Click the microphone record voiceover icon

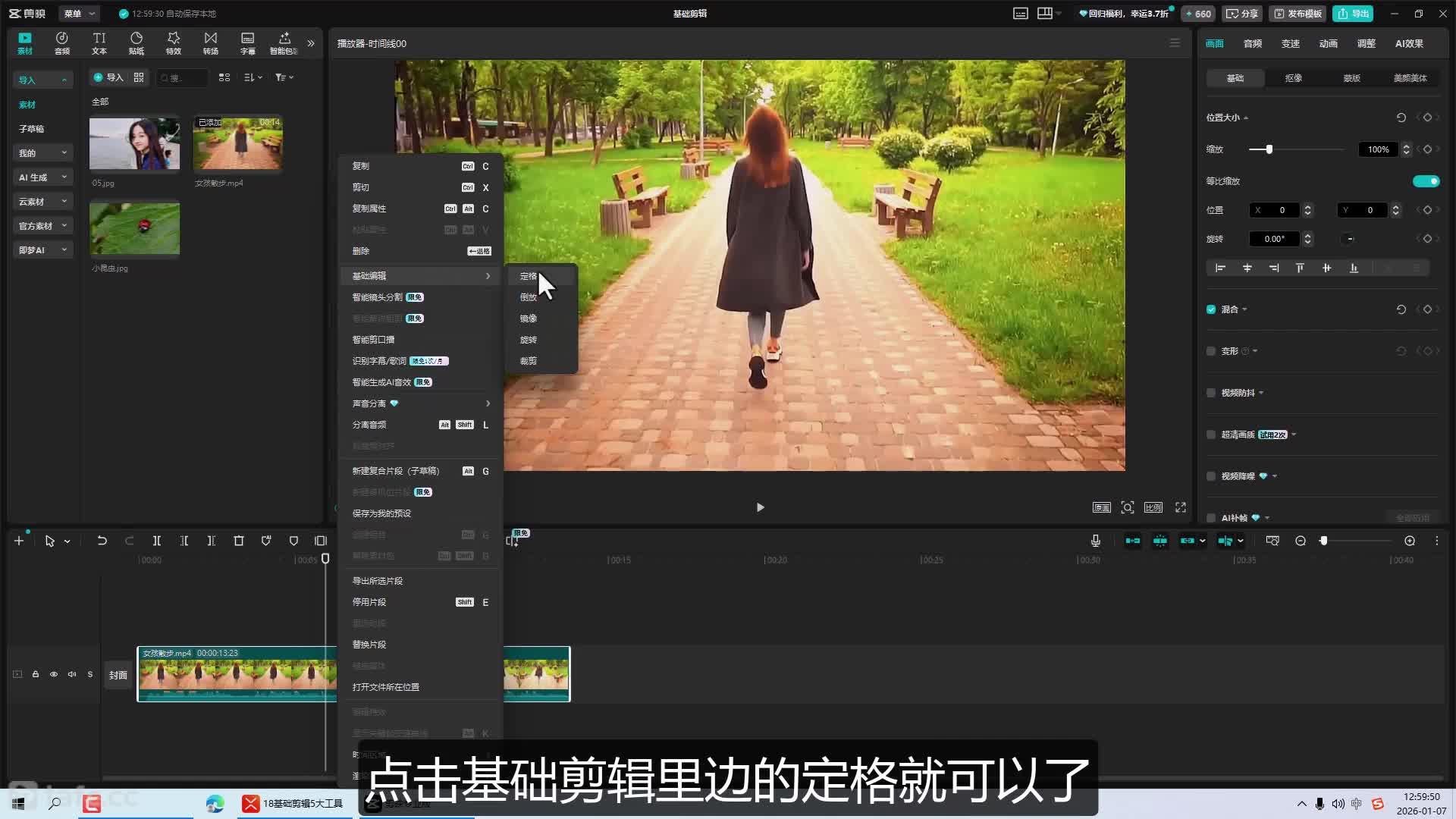coord(1095,541)
